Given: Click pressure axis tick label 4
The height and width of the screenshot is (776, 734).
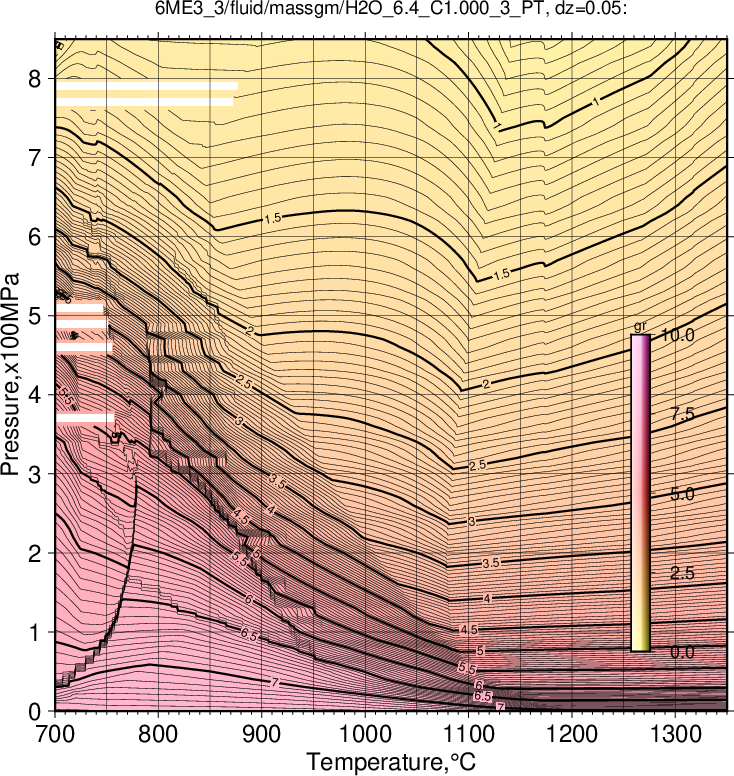Looking at the screenshot, I should [x=35, y=395].
